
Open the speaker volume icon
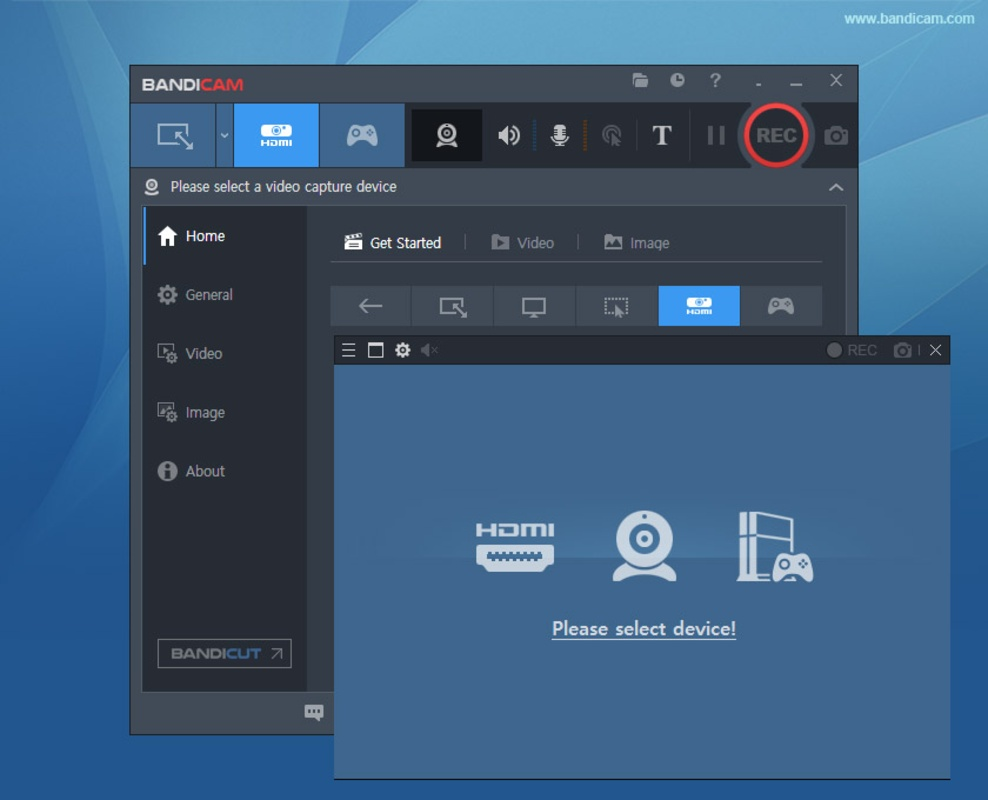tap(509, 135)
